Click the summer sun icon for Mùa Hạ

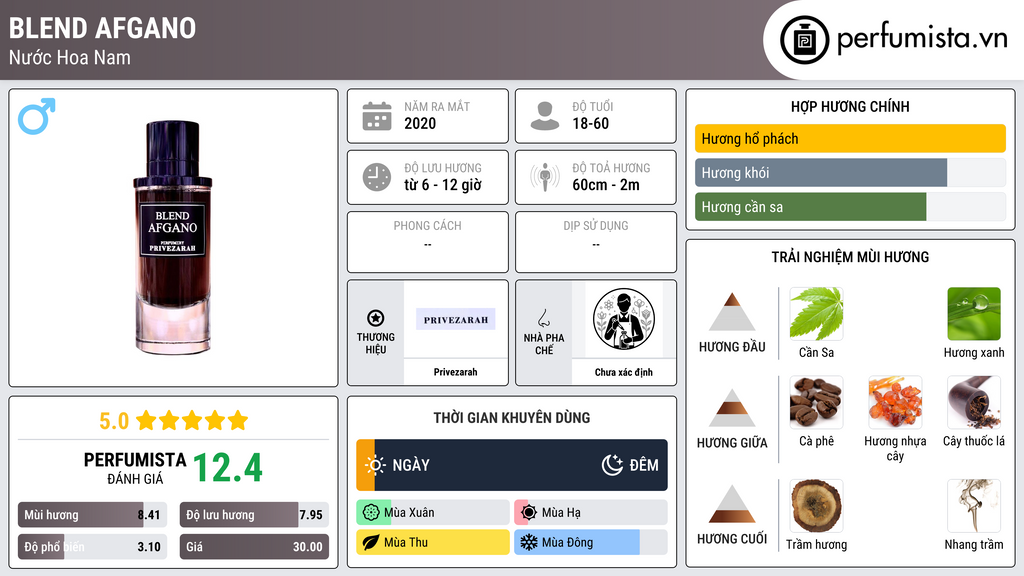529,513
